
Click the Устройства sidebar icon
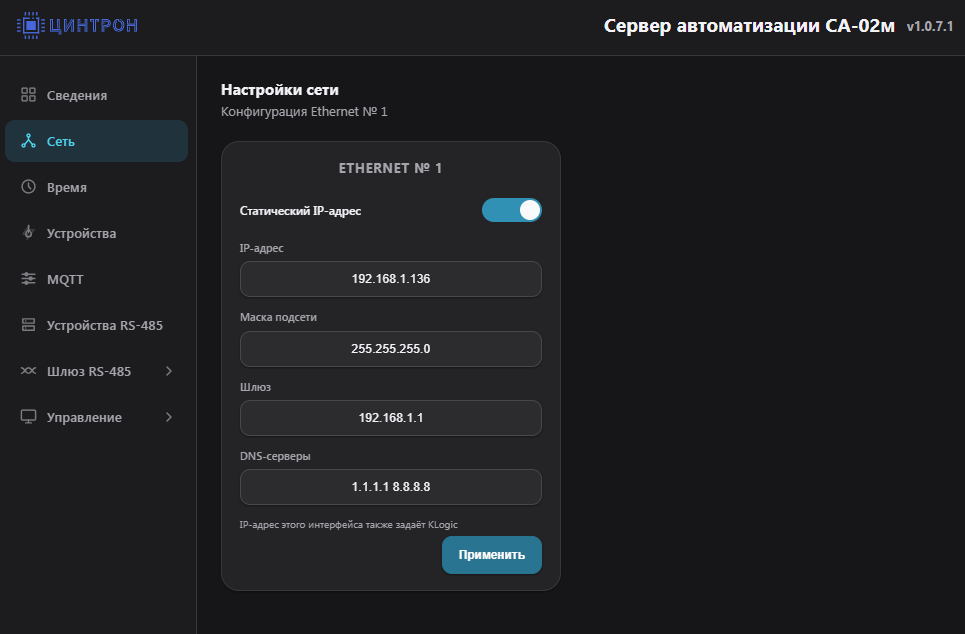tap(28, 233)
